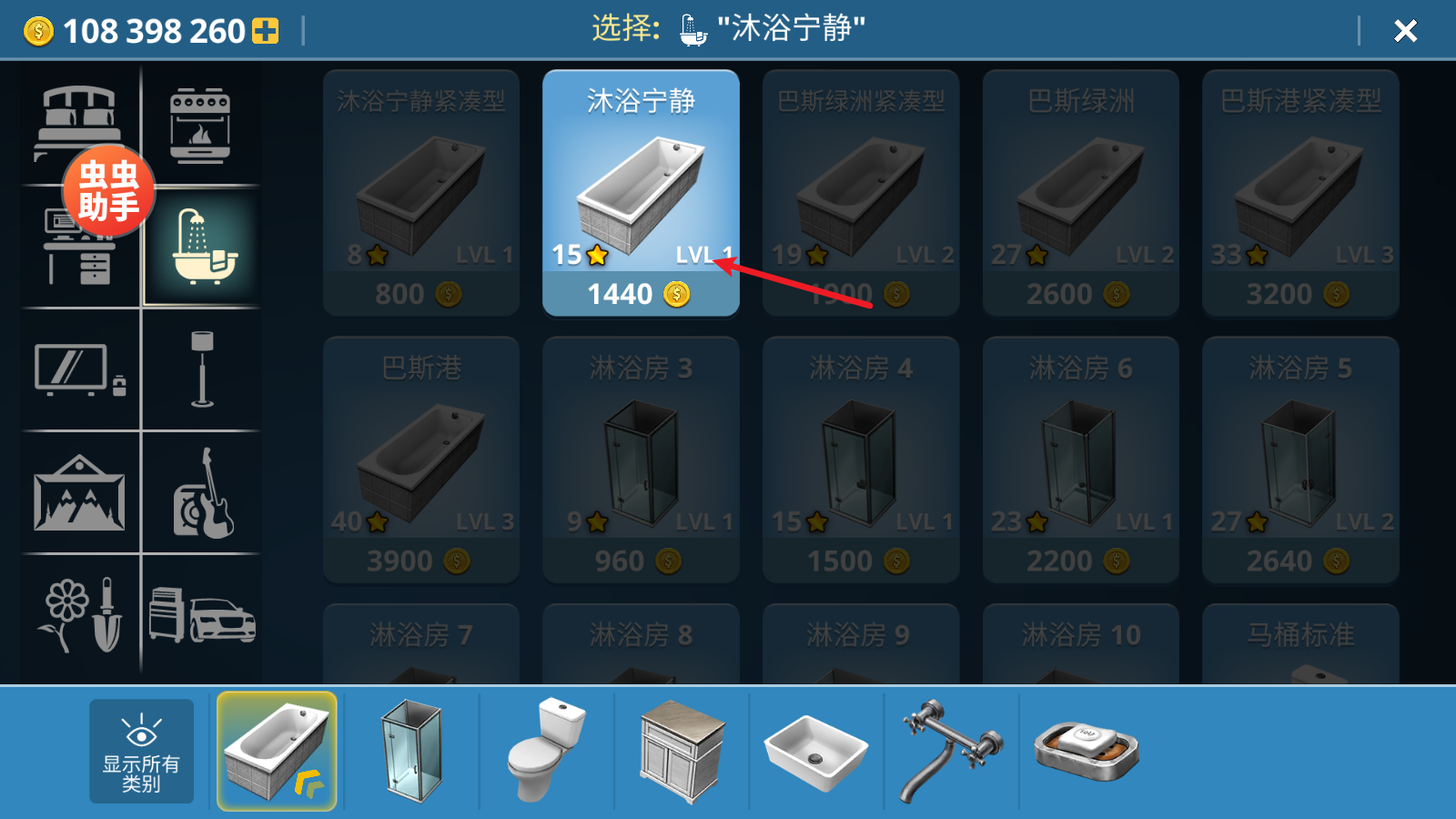Open the flower and shovel garden category
1456x819 pixels.
point(80,614)
